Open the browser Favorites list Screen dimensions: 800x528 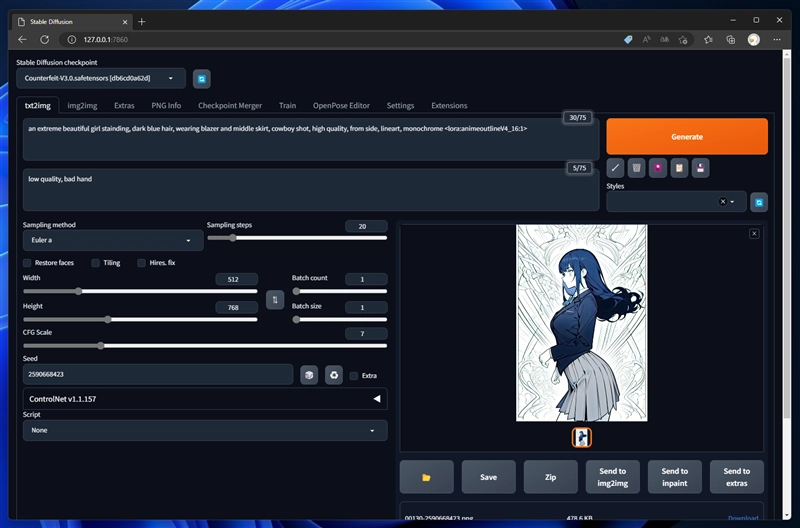(708, 39)
